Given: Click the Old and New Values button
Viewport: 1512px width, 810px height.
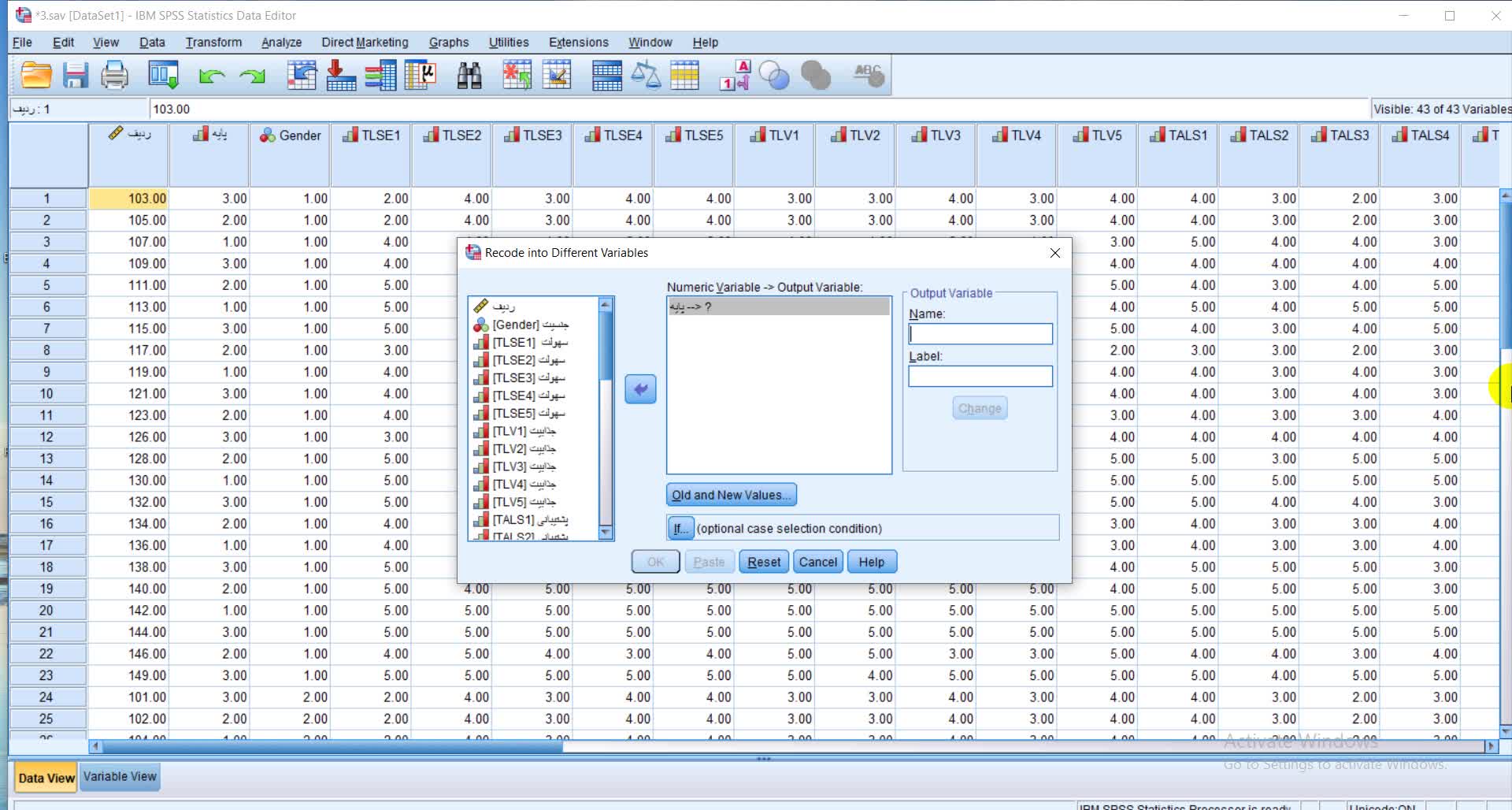Looking at the screenshot, I should [x=731, y=495].
